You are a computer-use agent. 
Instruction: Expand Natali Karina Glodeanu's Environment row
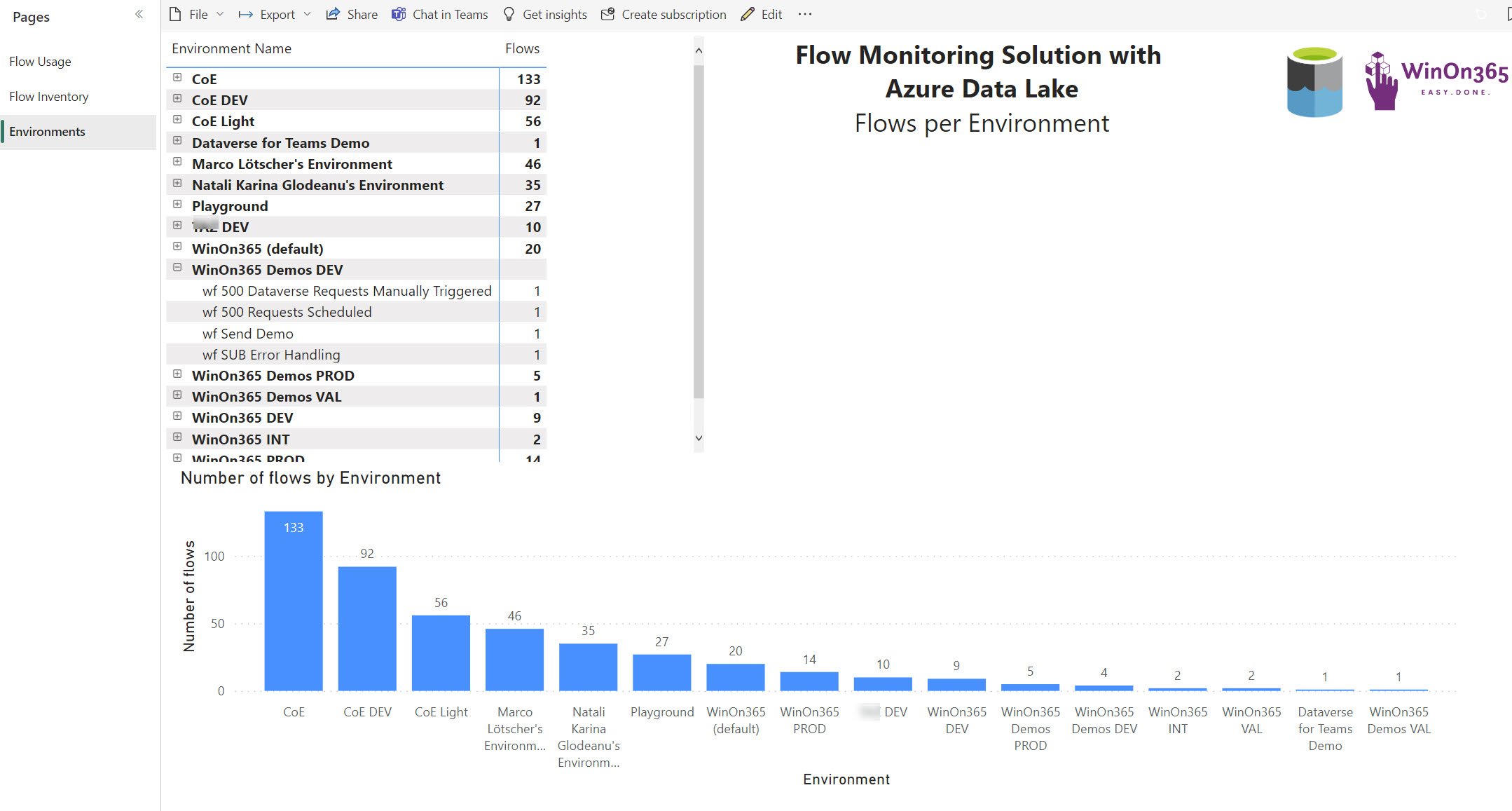[177, 183]
